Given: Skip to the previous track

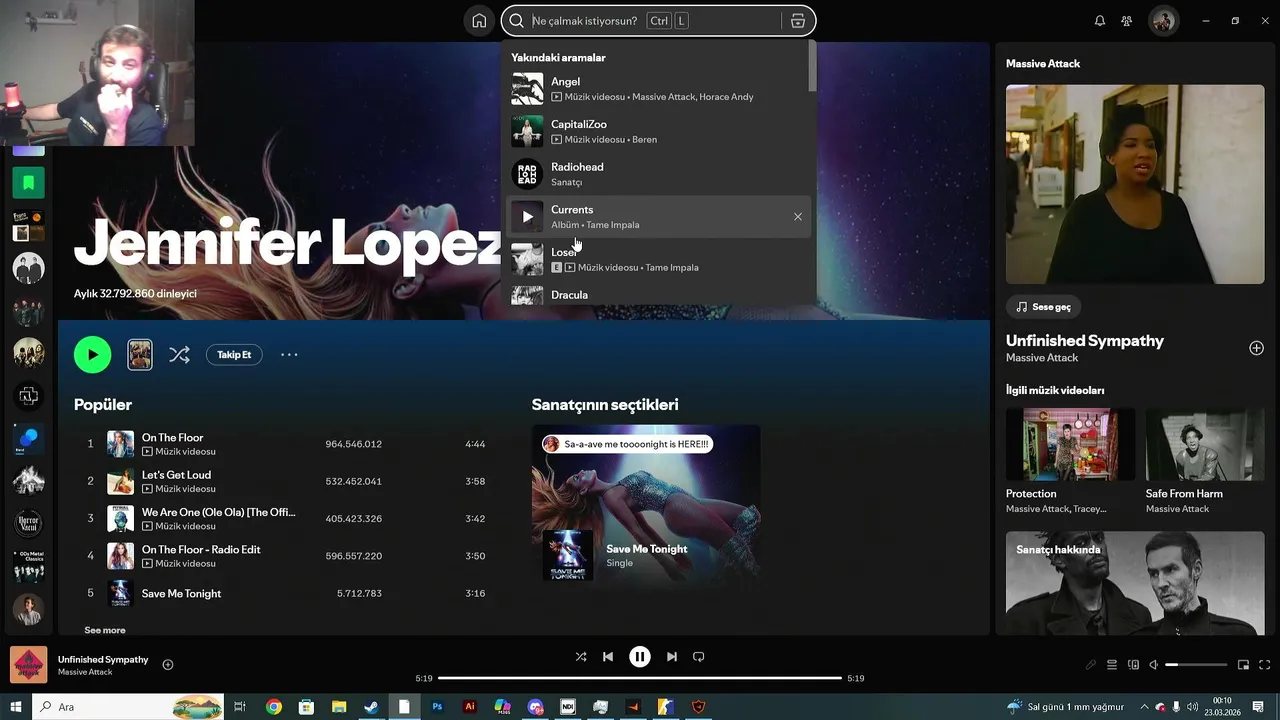Looking at the screenshot, I should click(608, 657).
